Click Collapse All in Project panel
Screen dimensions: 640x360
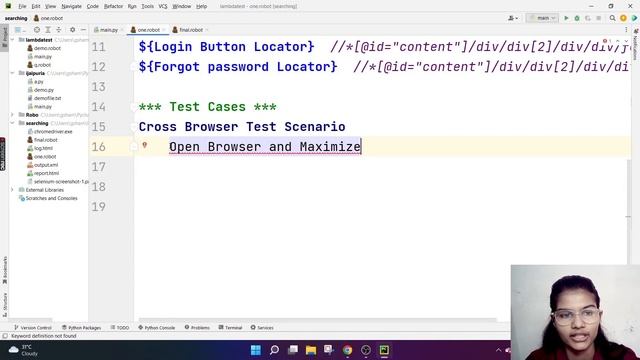click(58, 30)
